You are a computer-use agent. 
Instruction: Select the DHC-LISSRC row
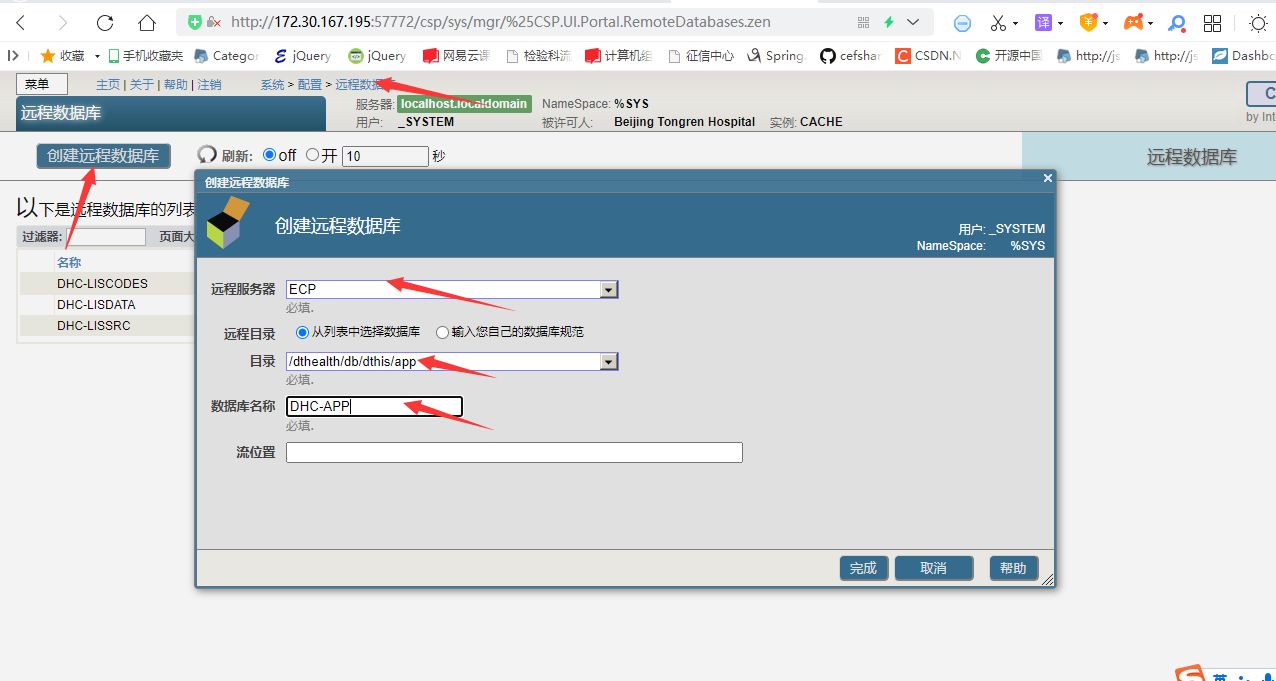106,326
